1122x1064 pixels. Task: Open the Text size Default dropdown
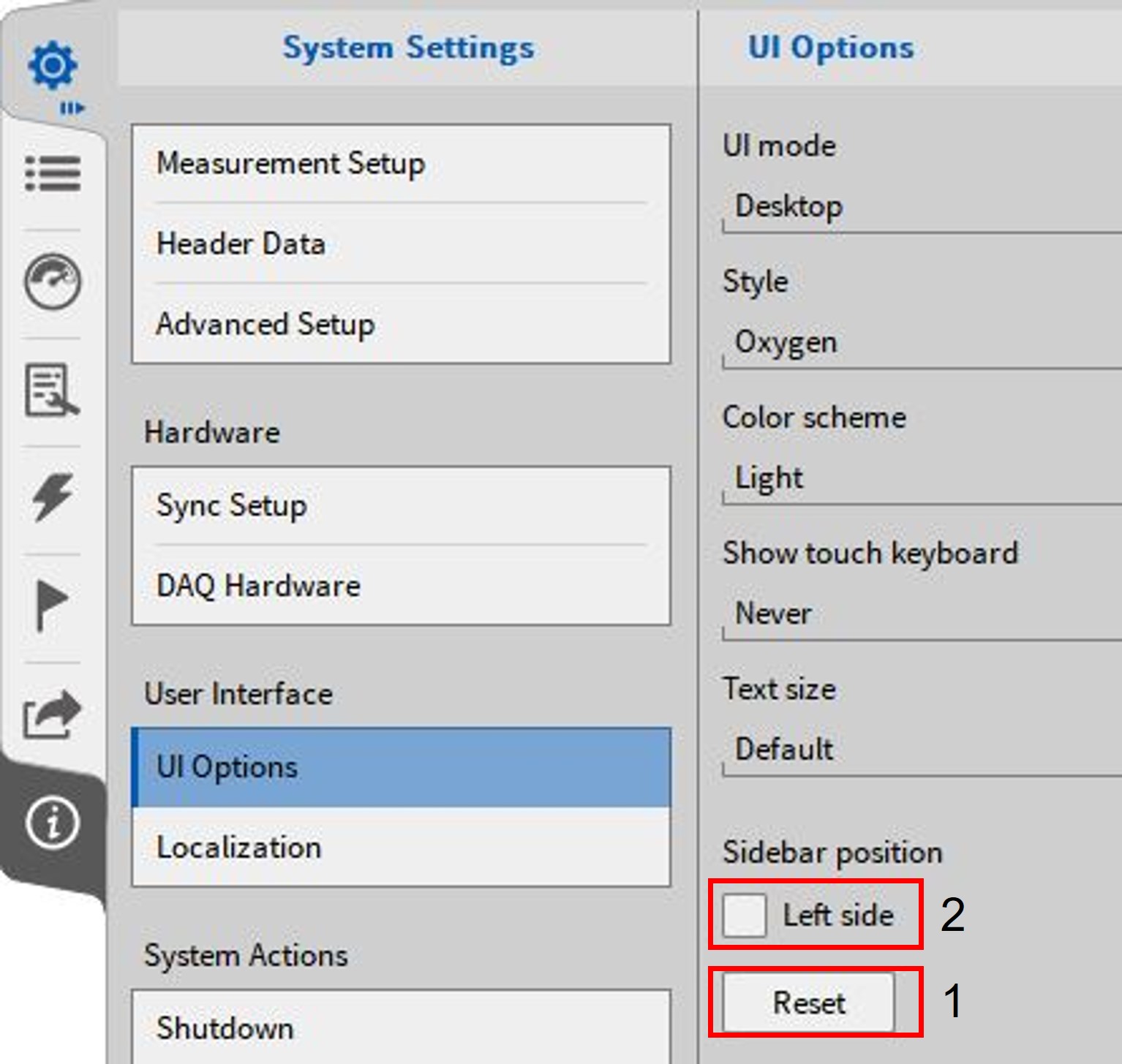922,750
